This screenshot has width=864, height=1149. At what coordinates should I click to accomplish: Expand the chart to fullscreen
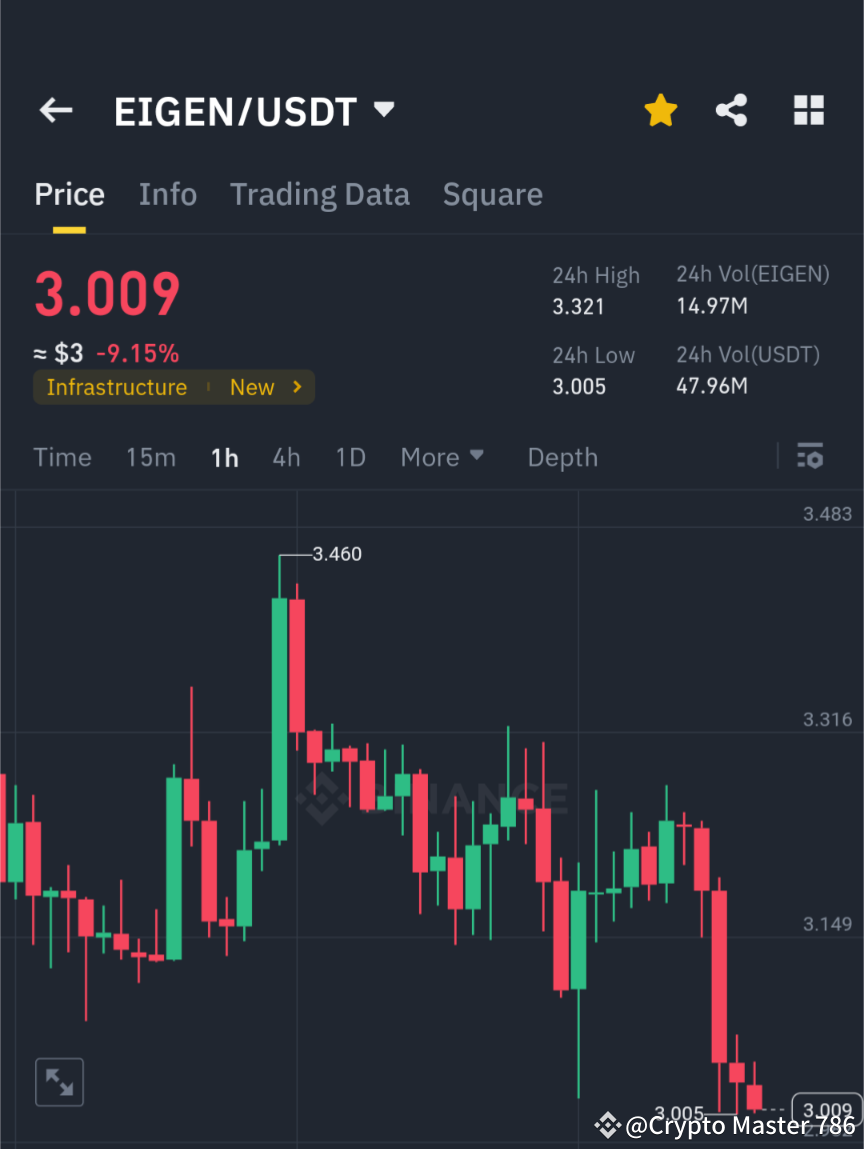(x=59, y=1081)
